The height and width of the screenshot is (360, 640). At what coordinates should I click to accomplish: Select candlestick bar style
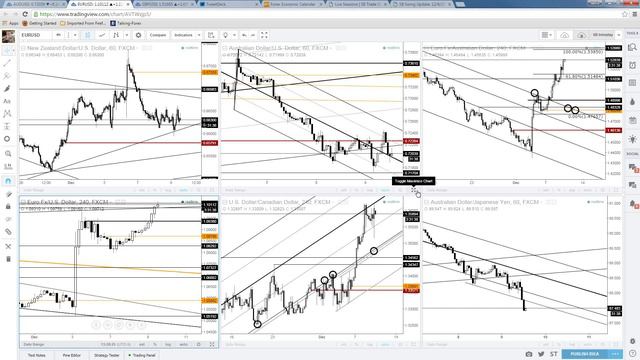(x=87, y=35)
